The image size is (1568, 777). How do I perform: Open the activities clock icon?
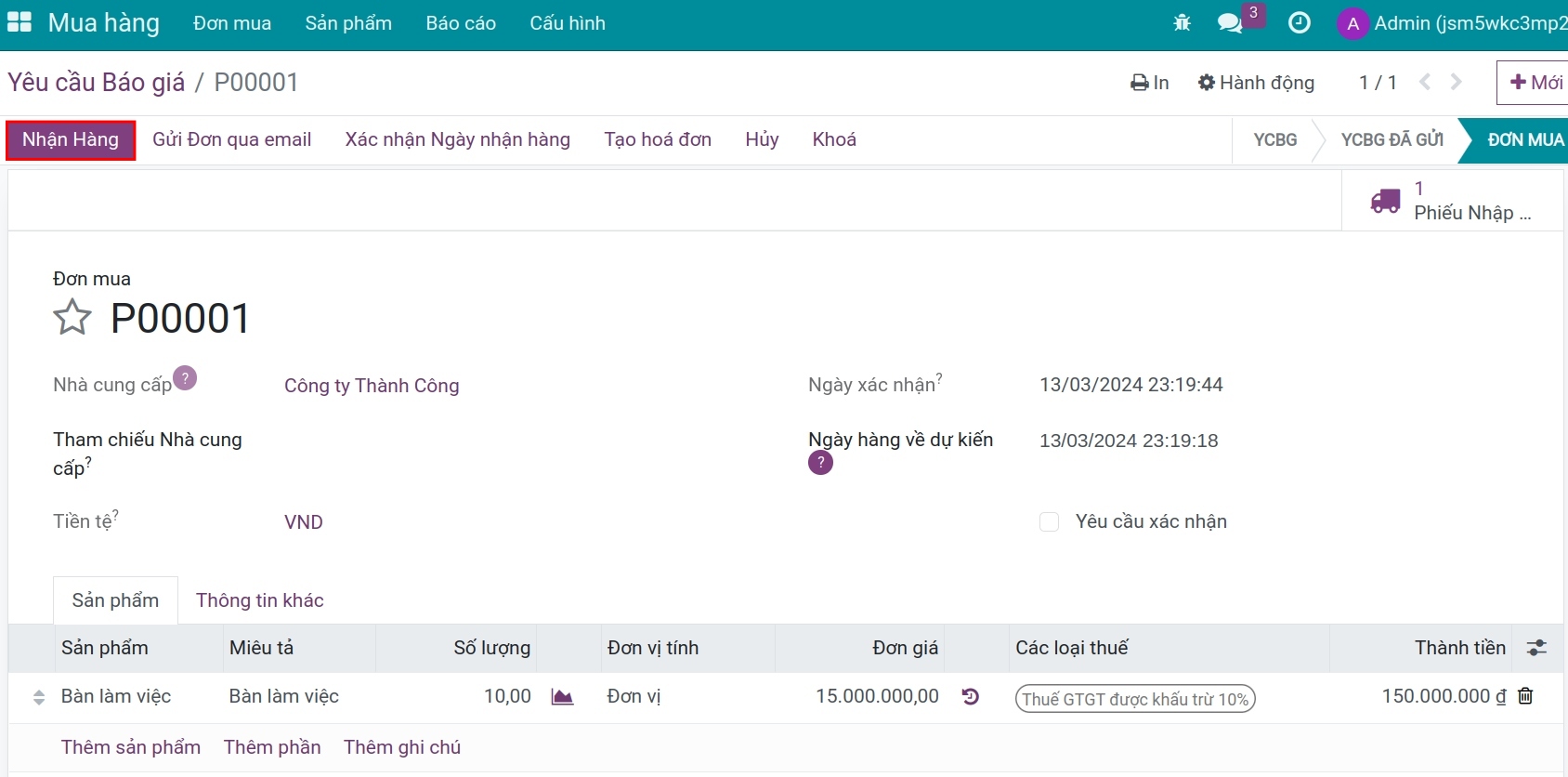(x=1300, y=22)
